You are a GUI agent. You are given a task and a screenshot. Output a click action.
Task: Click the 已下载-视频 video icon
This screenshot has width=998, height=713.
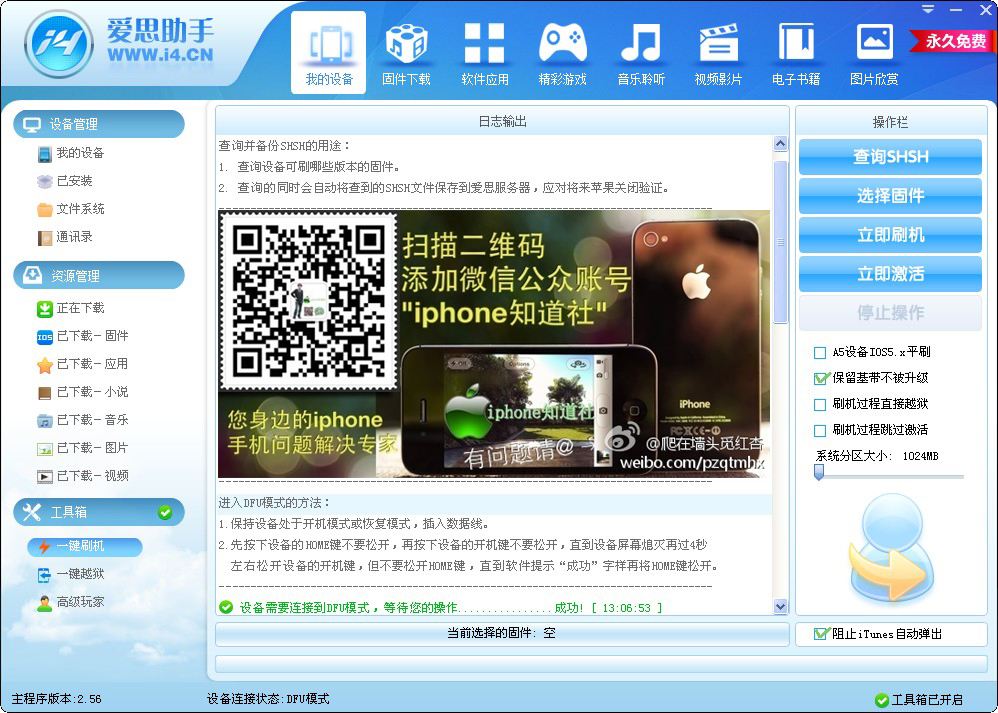(x=45, y=476)
